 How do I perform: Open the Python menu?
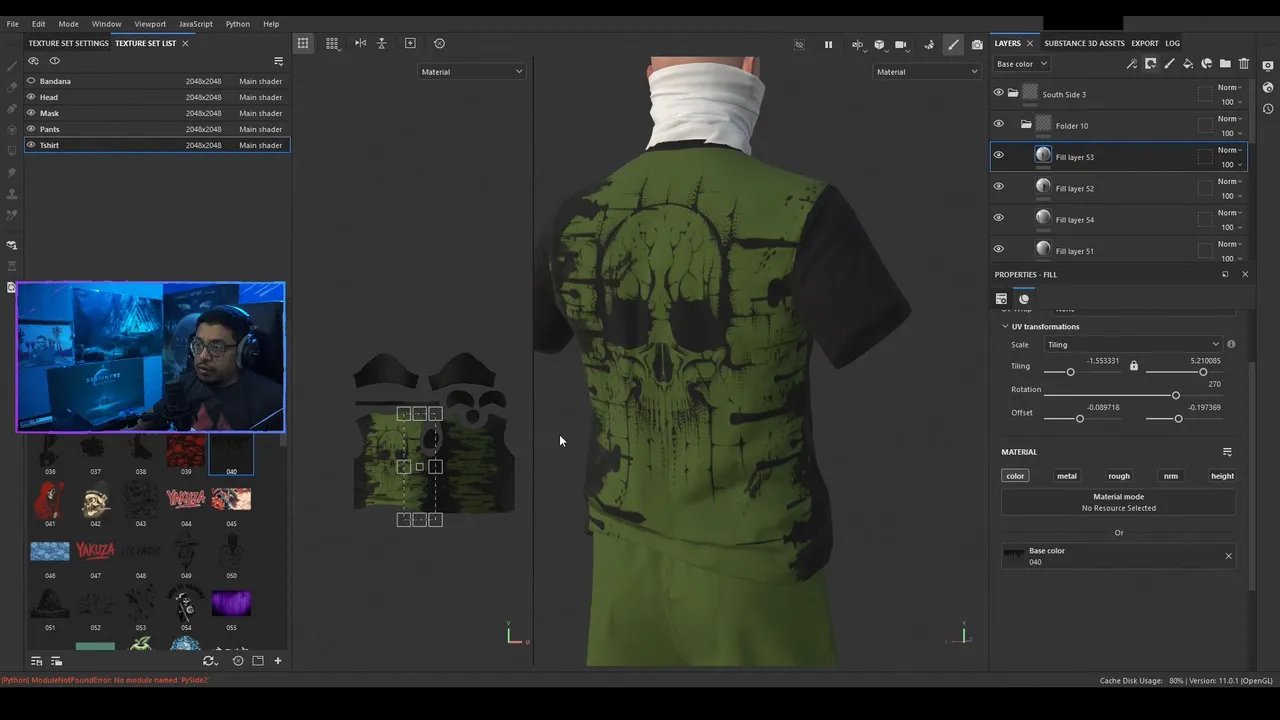click(238, 24)
